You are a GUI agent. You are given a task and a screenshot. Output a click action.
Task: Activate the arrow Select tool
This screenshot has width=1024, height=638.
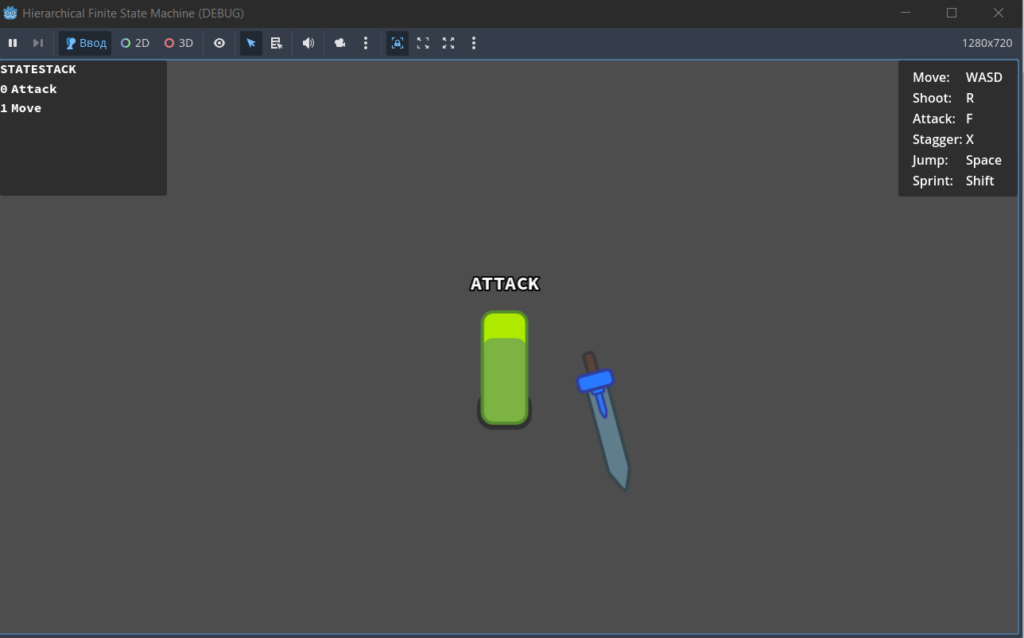click(x=251, y=43)
